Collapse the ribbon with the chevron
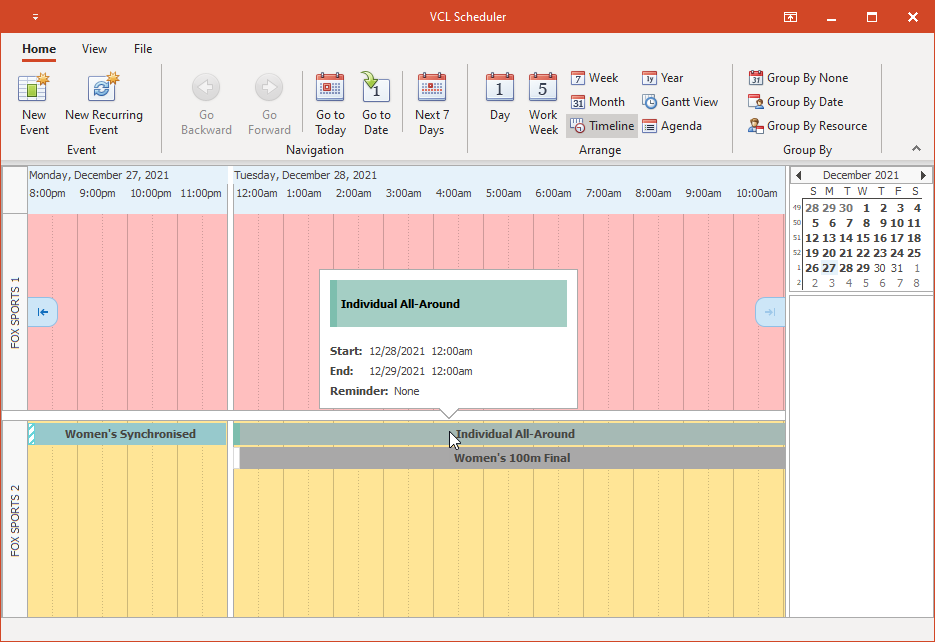 click(x=916, y=147)
